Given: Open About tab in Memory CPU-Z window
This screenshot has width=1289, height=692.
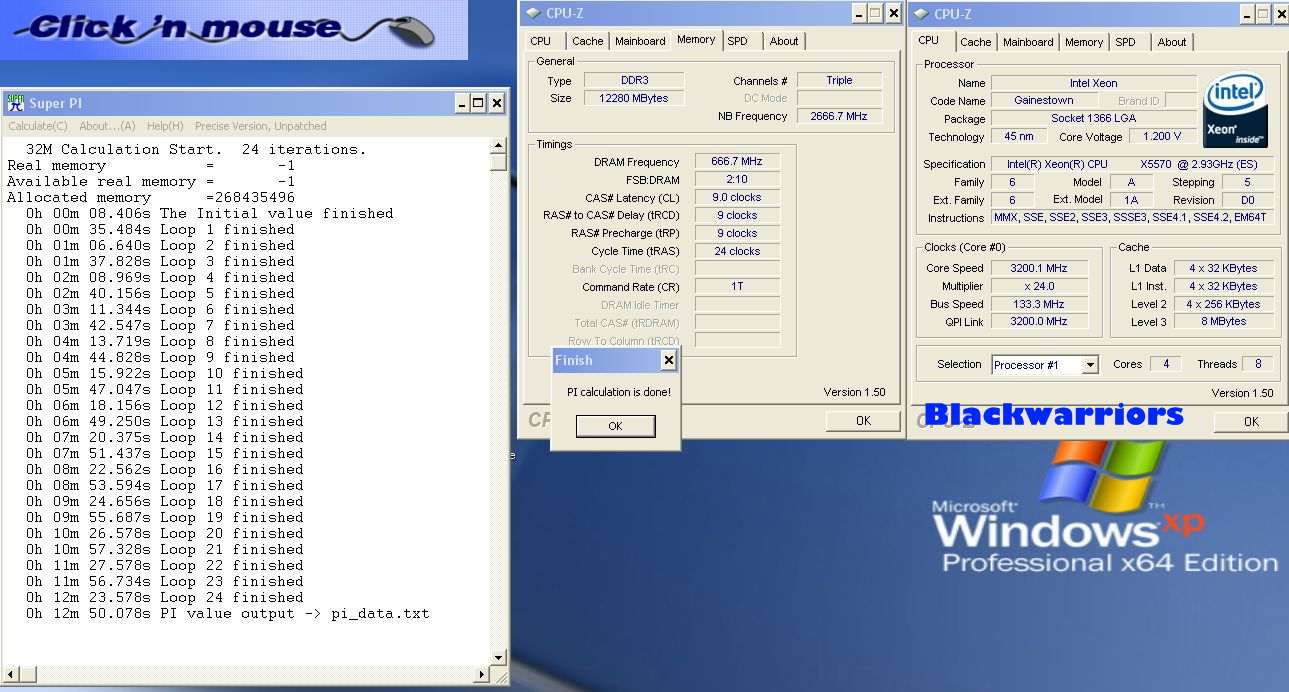Looking at the screenshot, I should [x=784, y=41].
